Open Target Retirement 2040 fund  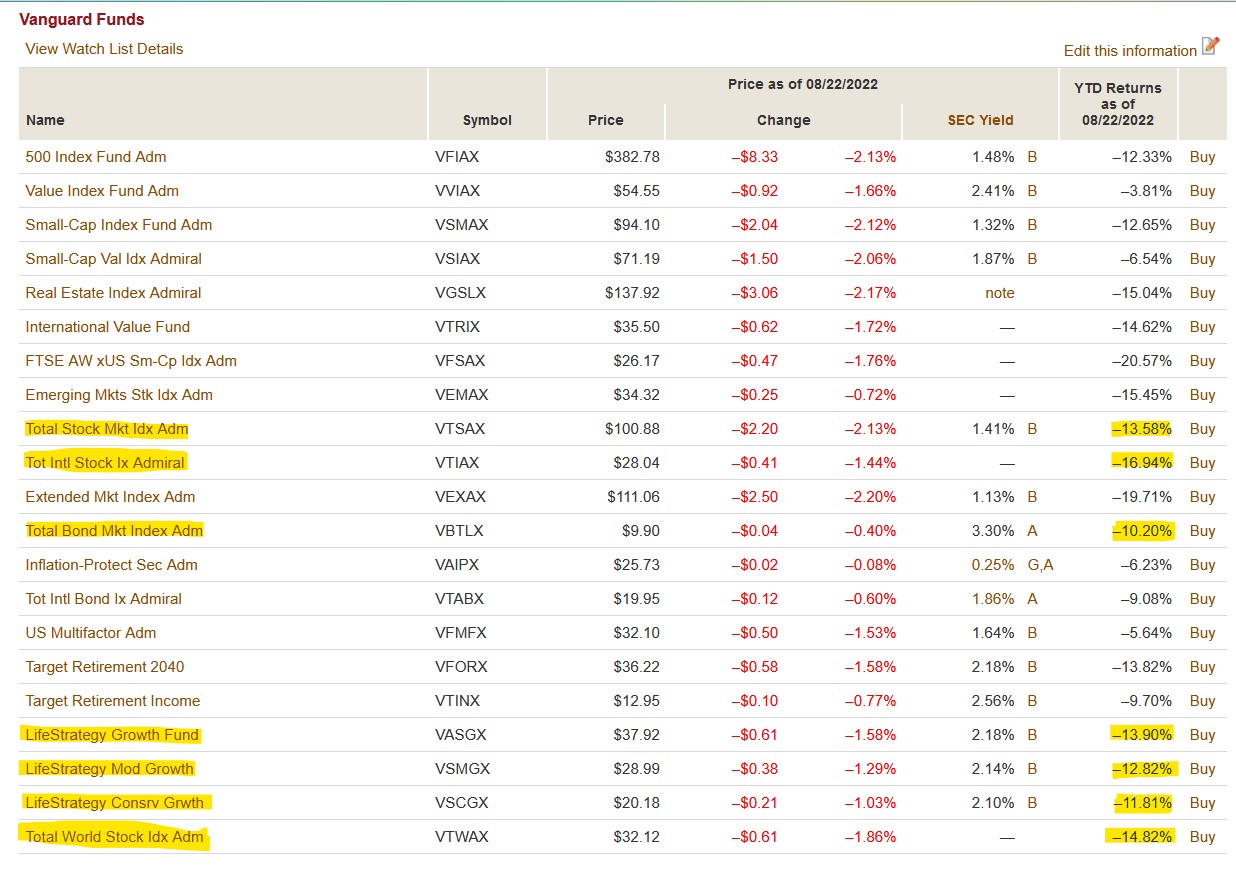105,667
